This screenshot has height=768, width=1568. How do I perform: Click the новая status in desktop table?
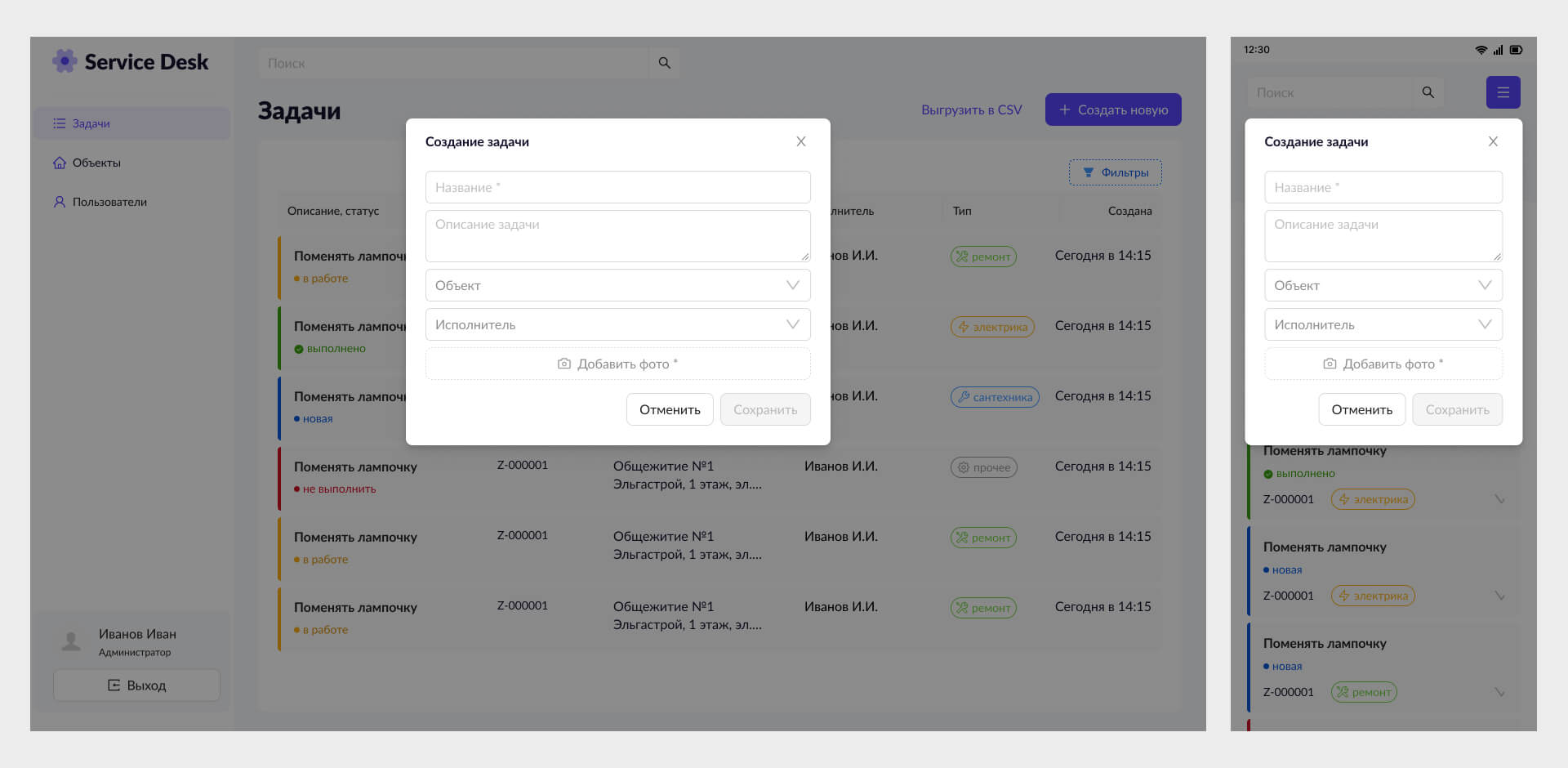(314, 418)
